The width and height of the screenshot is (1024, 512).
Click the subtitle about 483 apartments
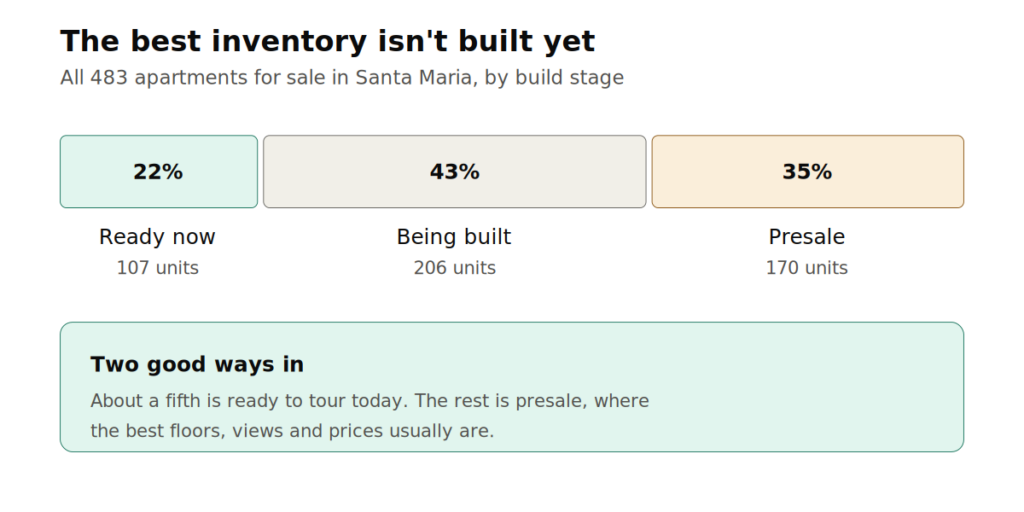[x=342, y=78]
